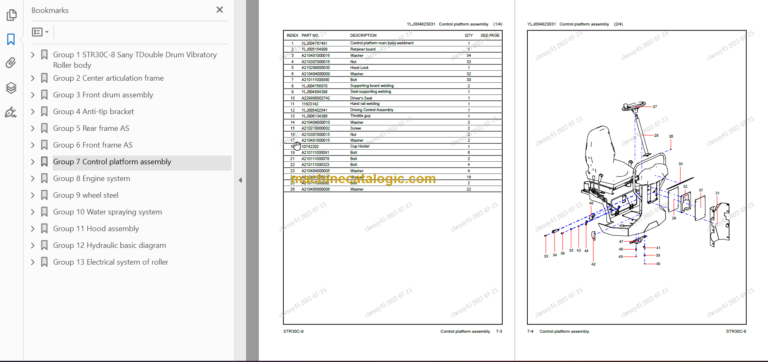Screen dimensions: 768x362
Task: Expand the Group 3 Front drum assembly bookmark
Action: point(33,95)
